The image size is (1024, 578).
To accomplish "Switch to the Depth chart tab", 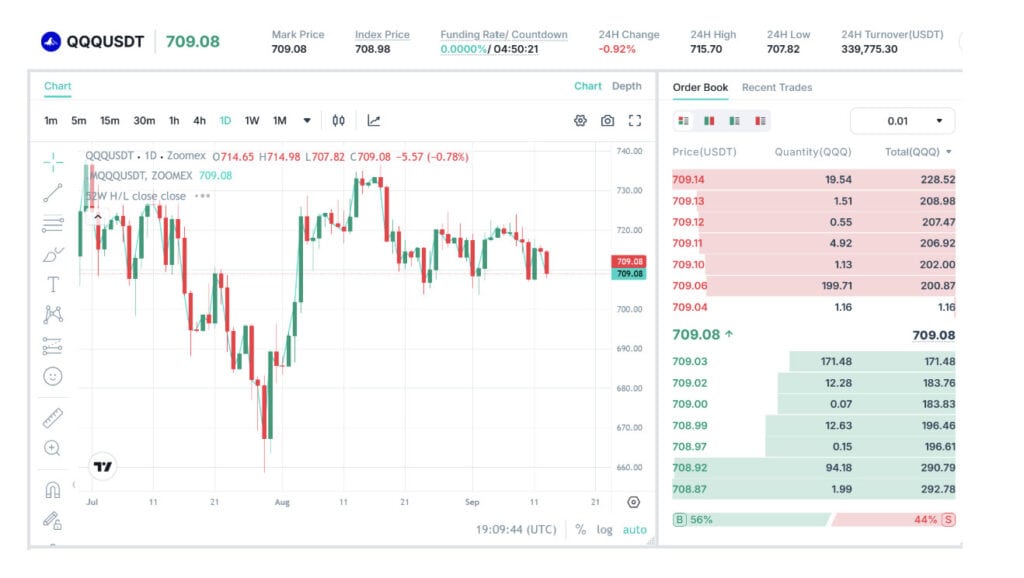I will pos(626,86).
